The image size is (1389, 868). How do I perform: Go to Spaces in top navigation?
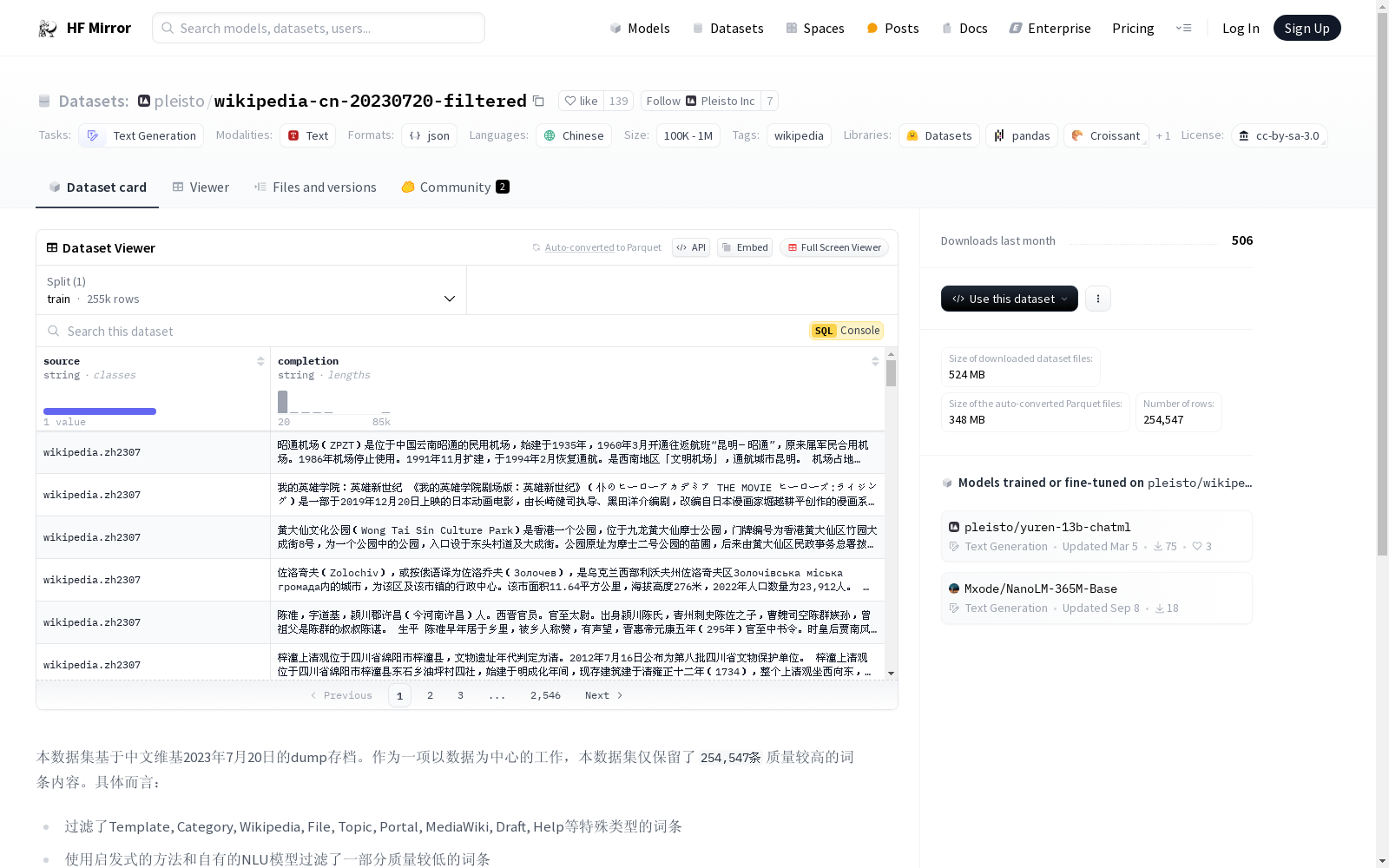[815, 28]
